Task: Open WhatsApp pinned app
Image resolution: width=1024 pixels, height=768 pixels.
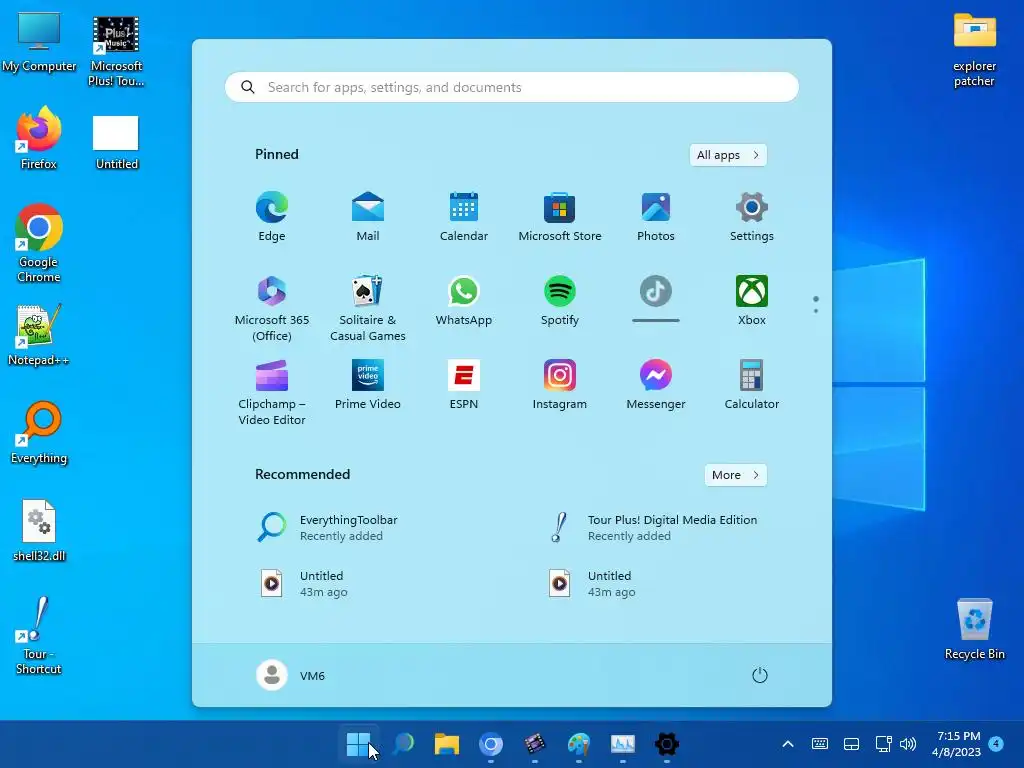Action: (x=464, y=301)
